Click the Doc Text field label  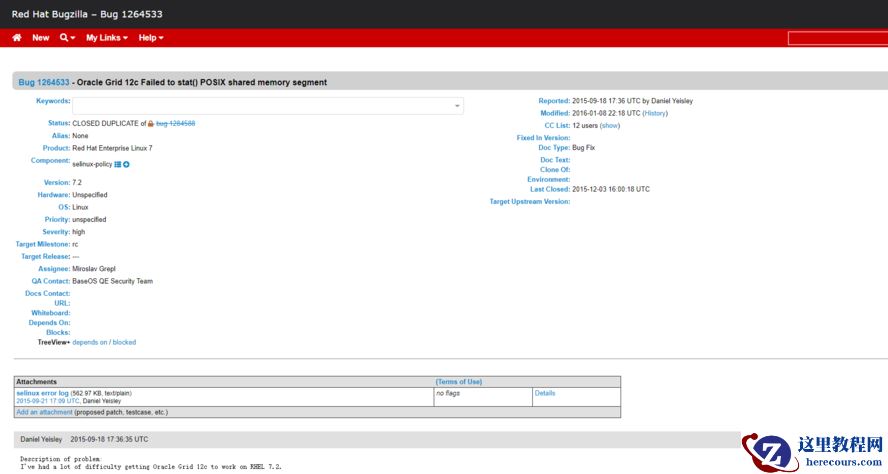(555, 160)
